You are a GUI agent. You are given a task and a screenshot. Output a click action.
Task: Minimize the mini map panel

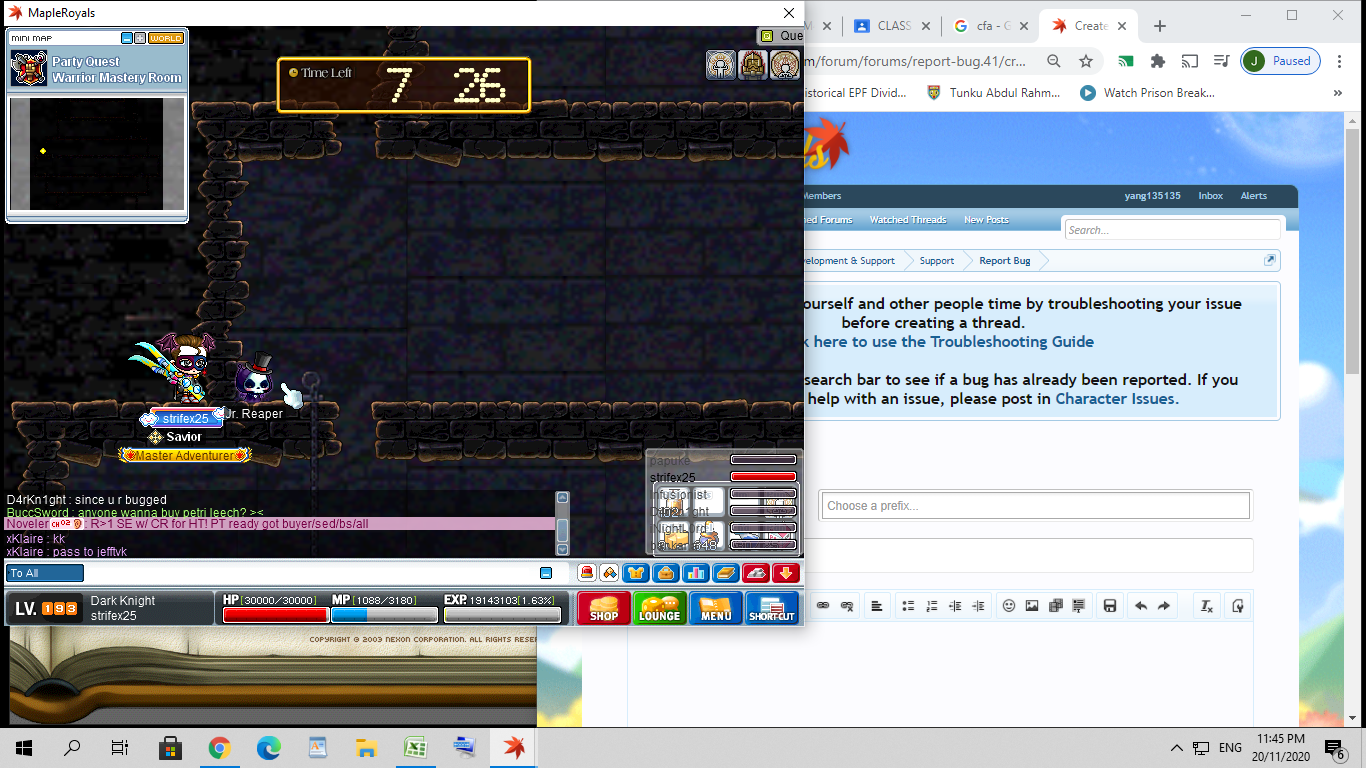[x=127, y=38]
